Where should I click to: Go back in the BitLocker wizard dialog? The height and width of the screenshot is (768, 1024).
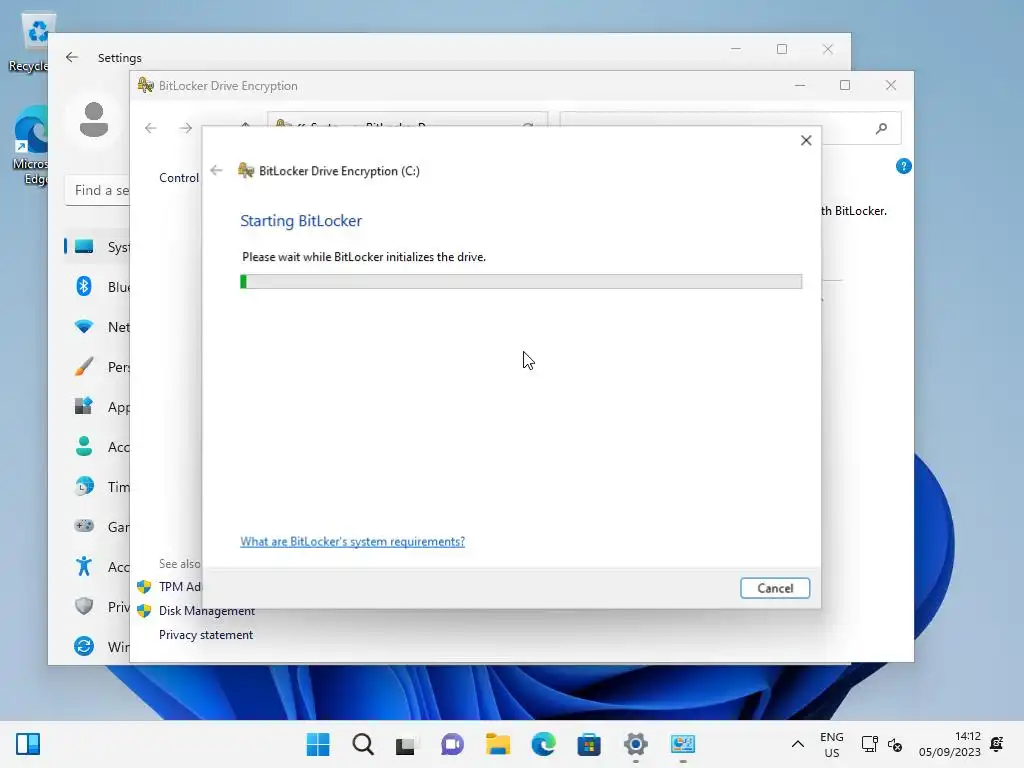(x=217, y=171)
